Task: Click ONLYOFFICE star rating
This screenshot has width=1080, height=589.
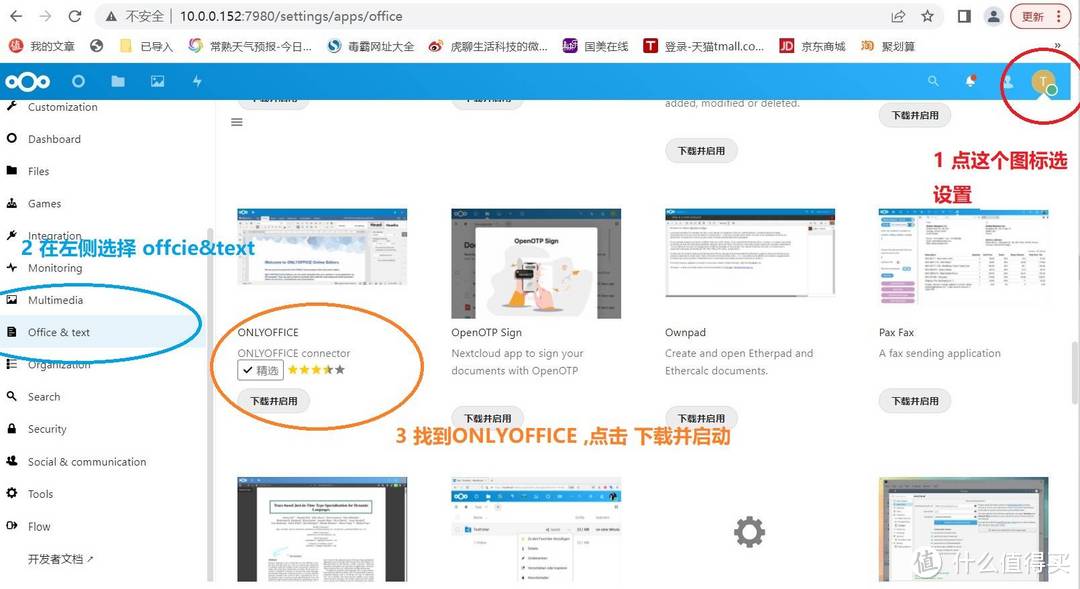Action: pyautogui.click(x=316, y=370)
